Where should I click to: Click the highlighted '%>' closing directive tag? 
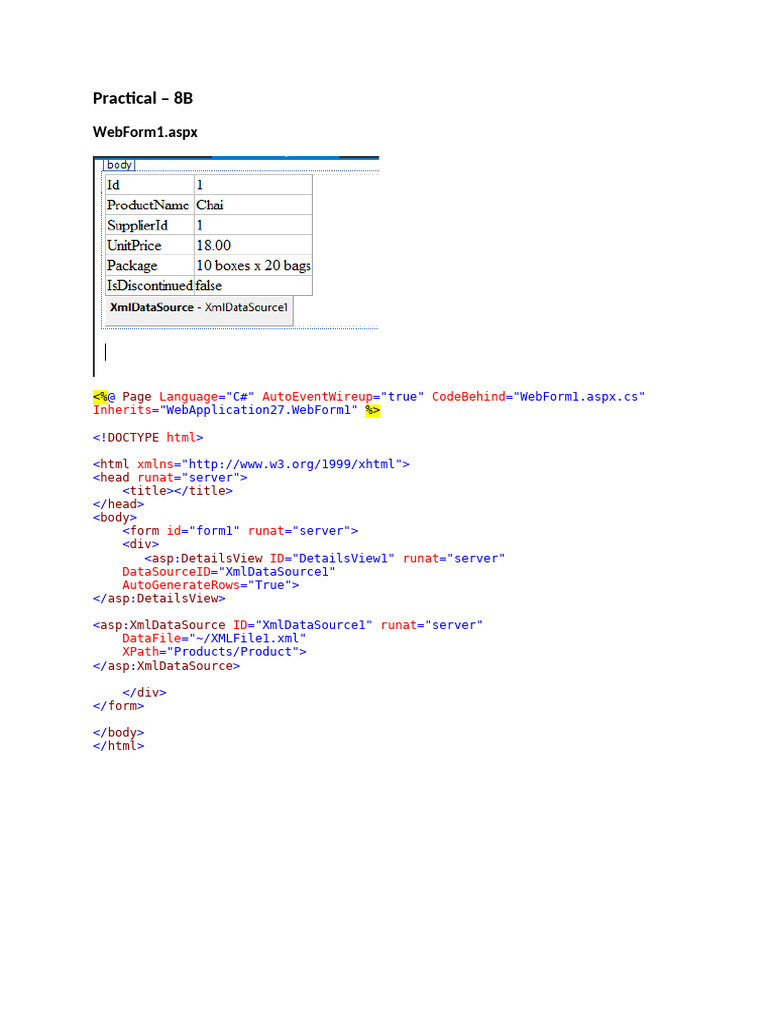point(372,410)
